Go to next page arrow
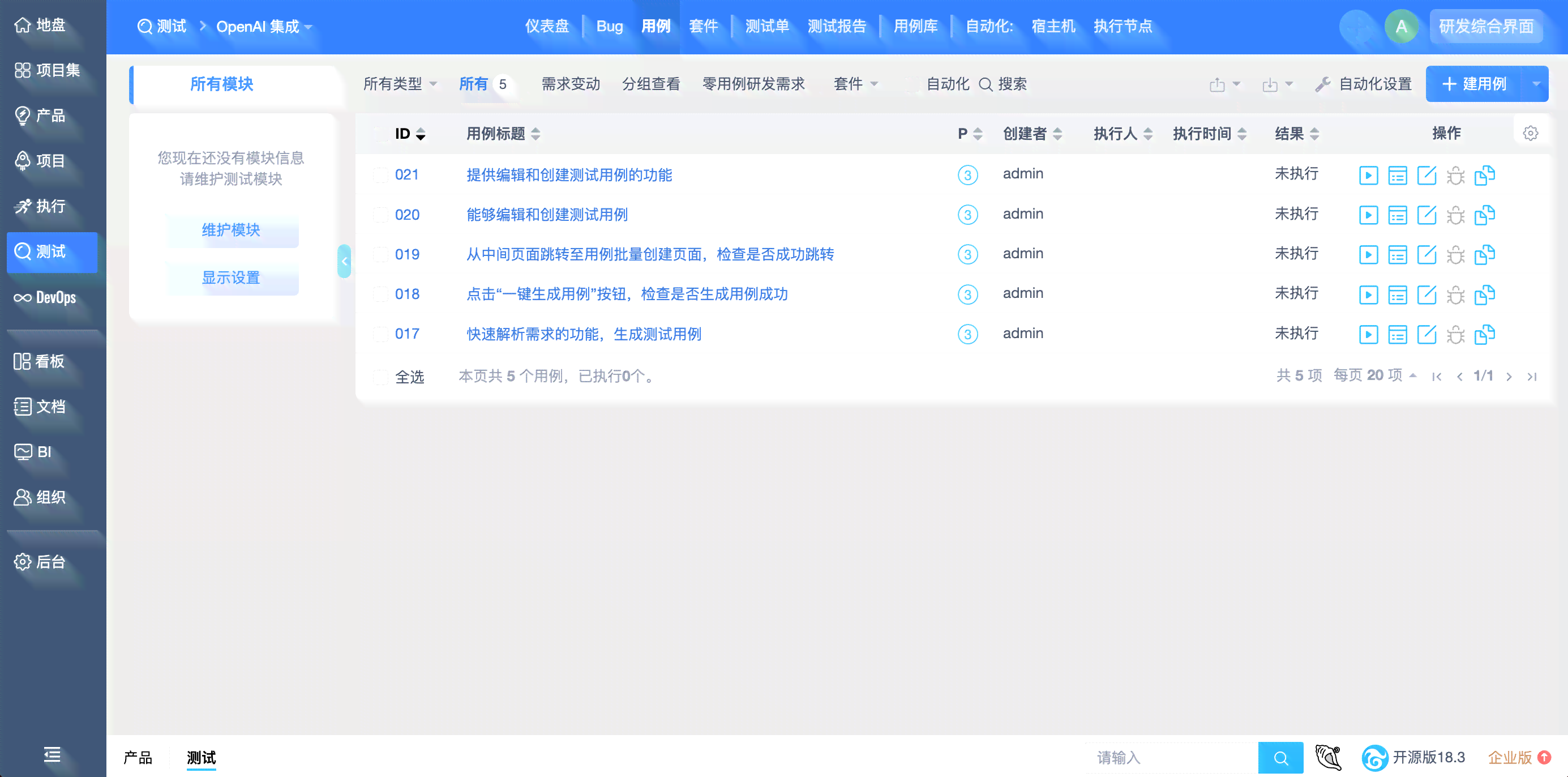Image resolution: width=1568 pixels, height=777 pixels. 1509,377
